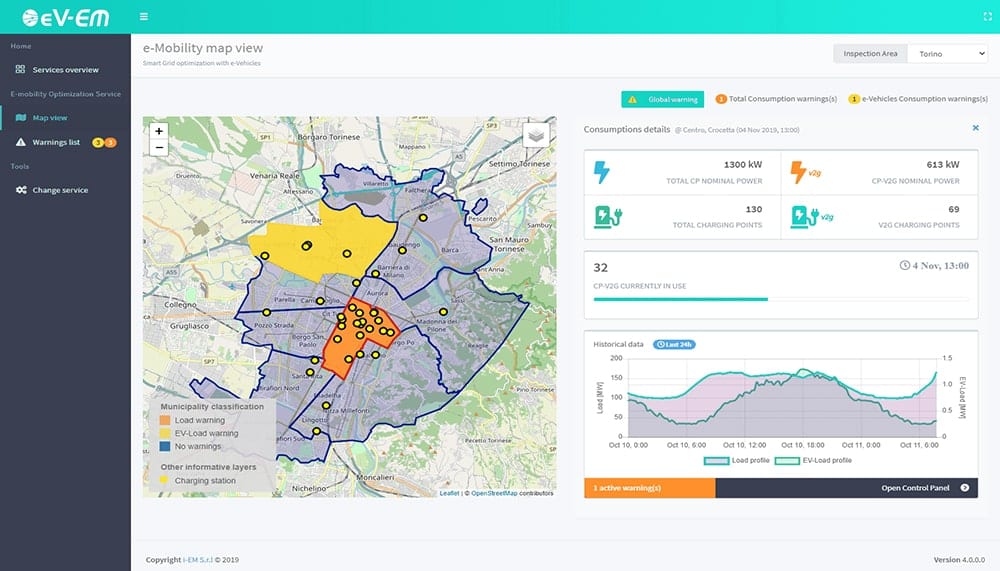Click the eV-EM logo
The height and width of the screenshot is (571, 1000).
coord(66,18)
